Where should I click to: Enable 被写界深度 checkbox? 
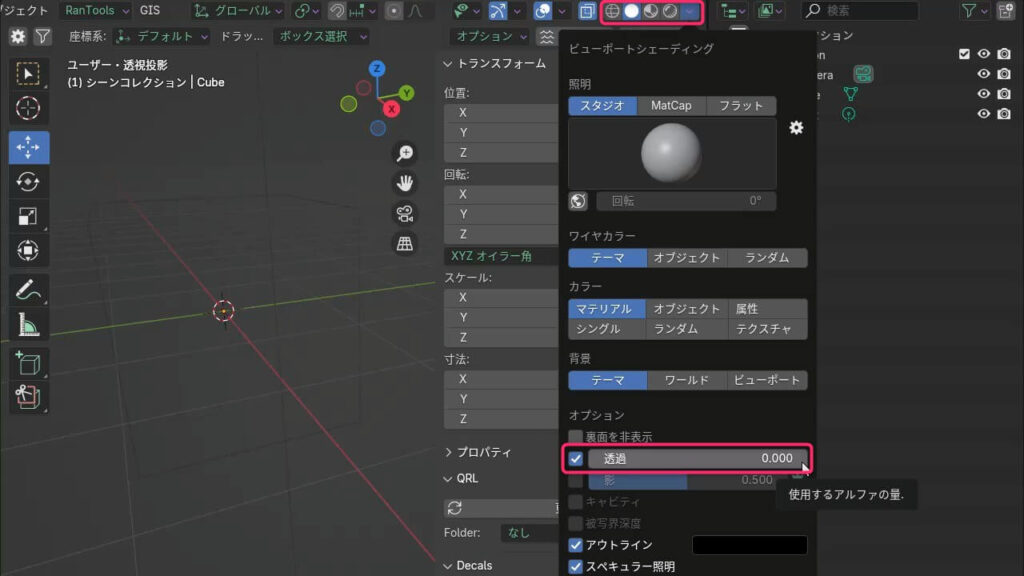(x=575, y=523)
